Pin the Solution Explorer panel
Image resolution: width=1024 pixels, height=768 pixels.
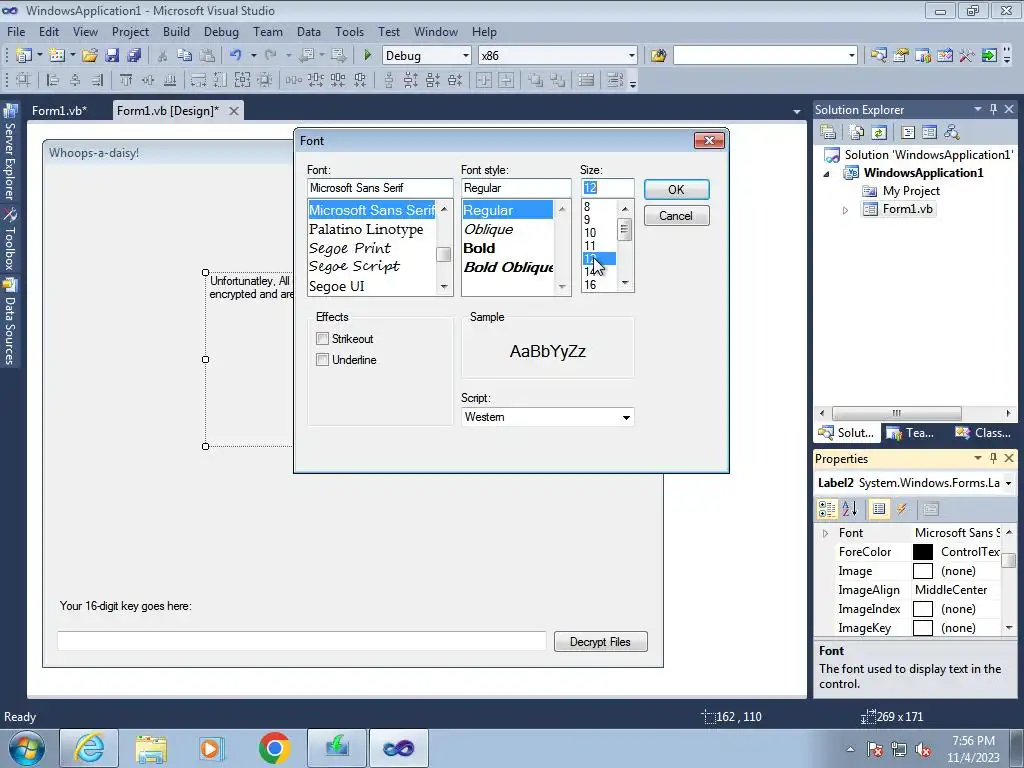[993, 109]
